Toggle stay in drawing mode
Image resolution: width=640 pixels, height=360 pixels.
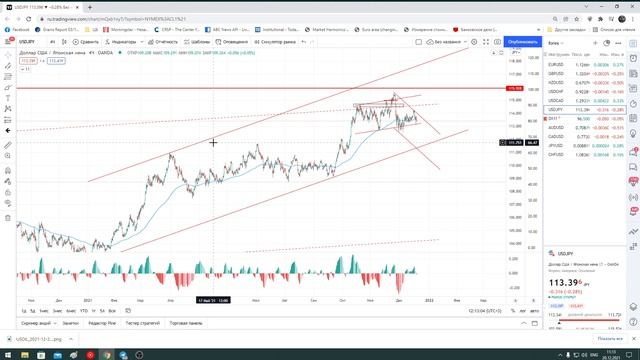(8, 182)
